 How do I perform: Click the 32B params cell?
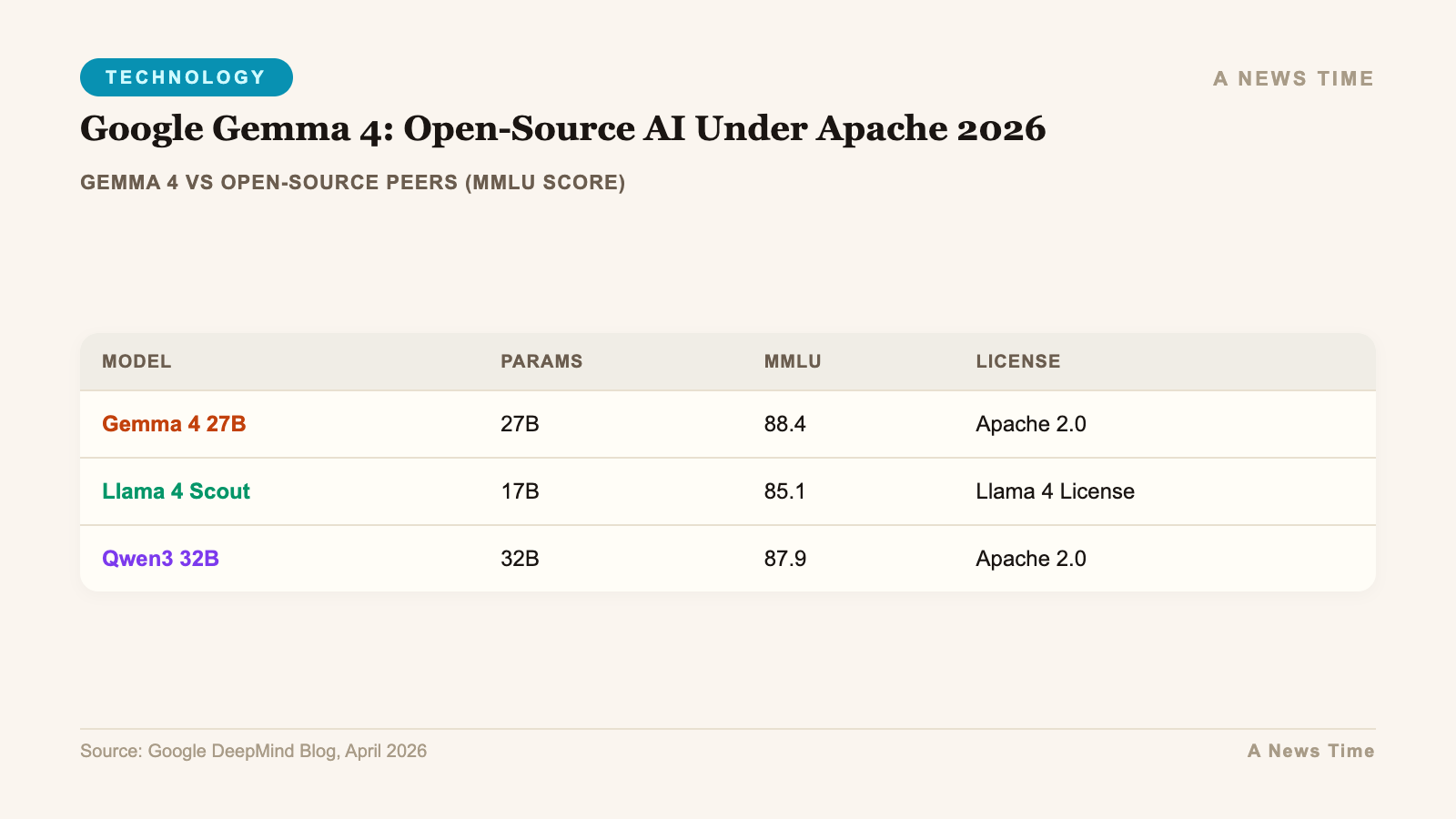click(520, 559)
